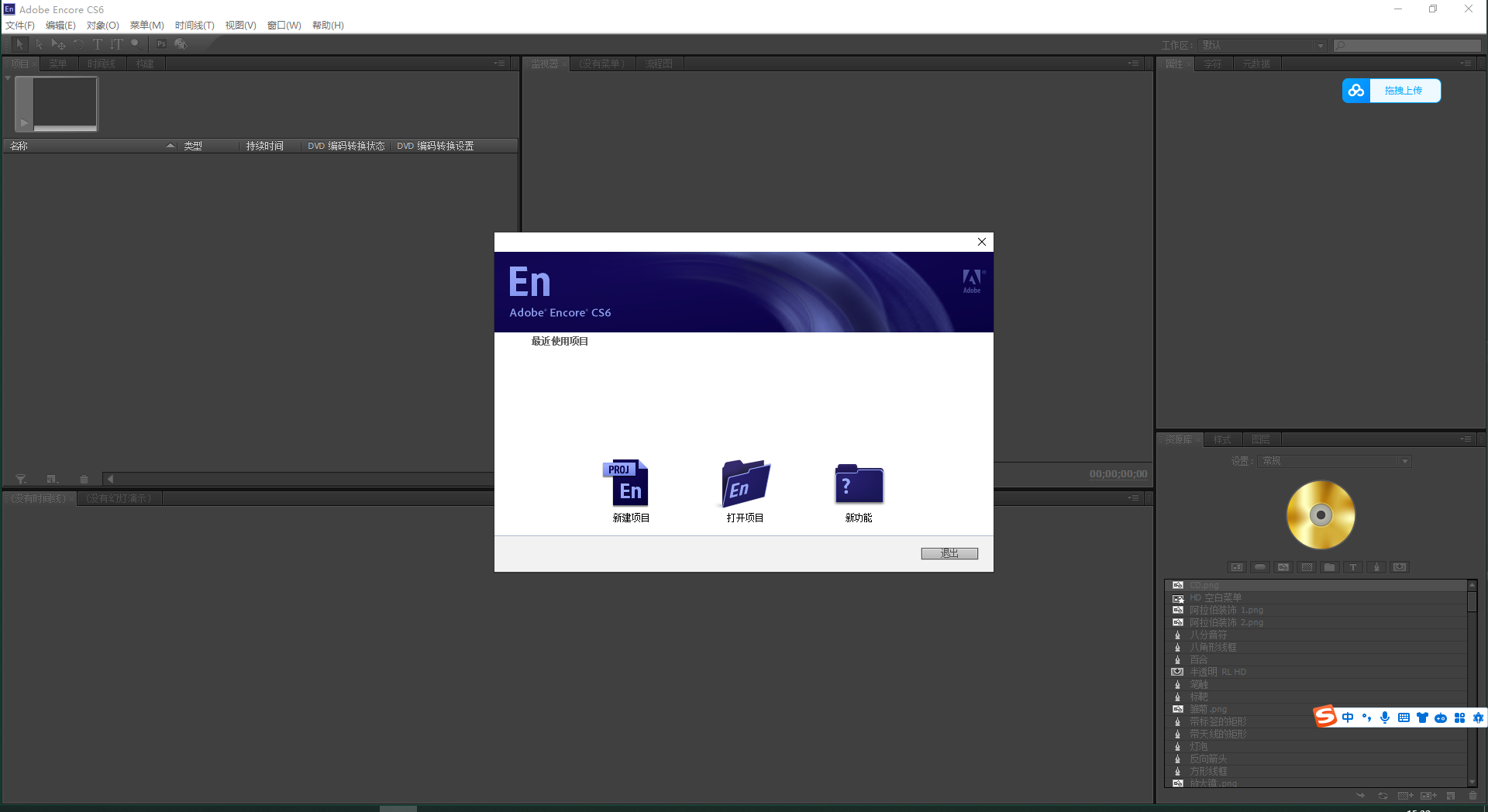Image resolution: width=1488 pixels, height=812 pixels.
Task: Open the 对象(O) menu
Action: [x=103, y=26]
